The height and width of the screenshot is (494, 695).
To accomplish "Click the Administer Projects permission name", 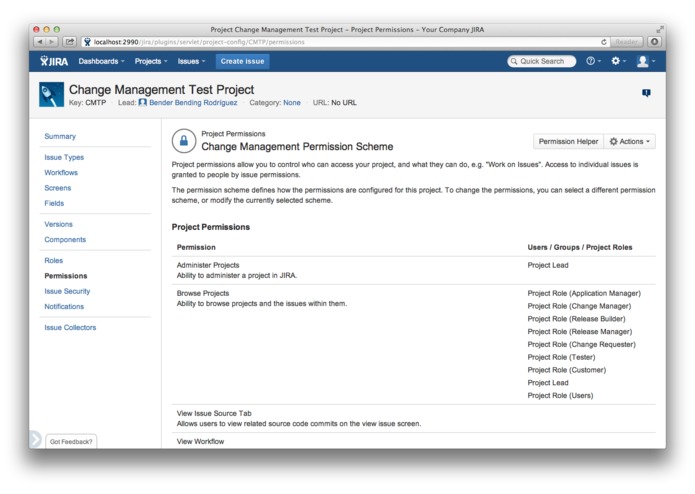I will 208,265.
